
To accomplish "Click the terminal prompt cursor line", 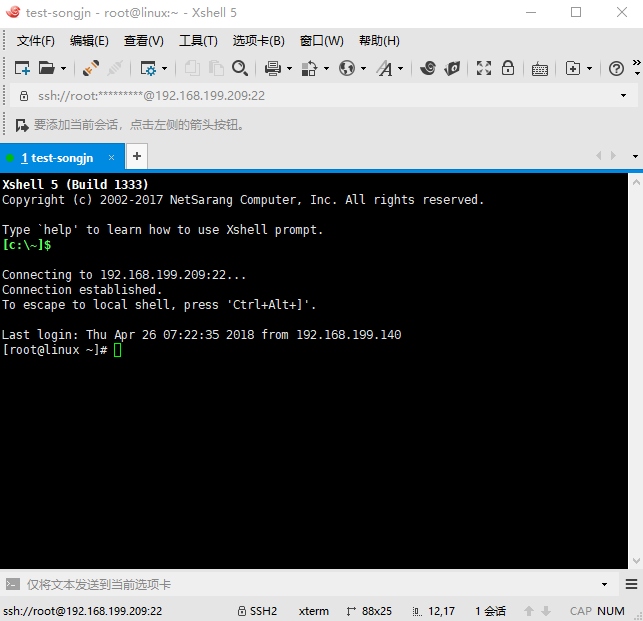I will (x=62, y=350).
